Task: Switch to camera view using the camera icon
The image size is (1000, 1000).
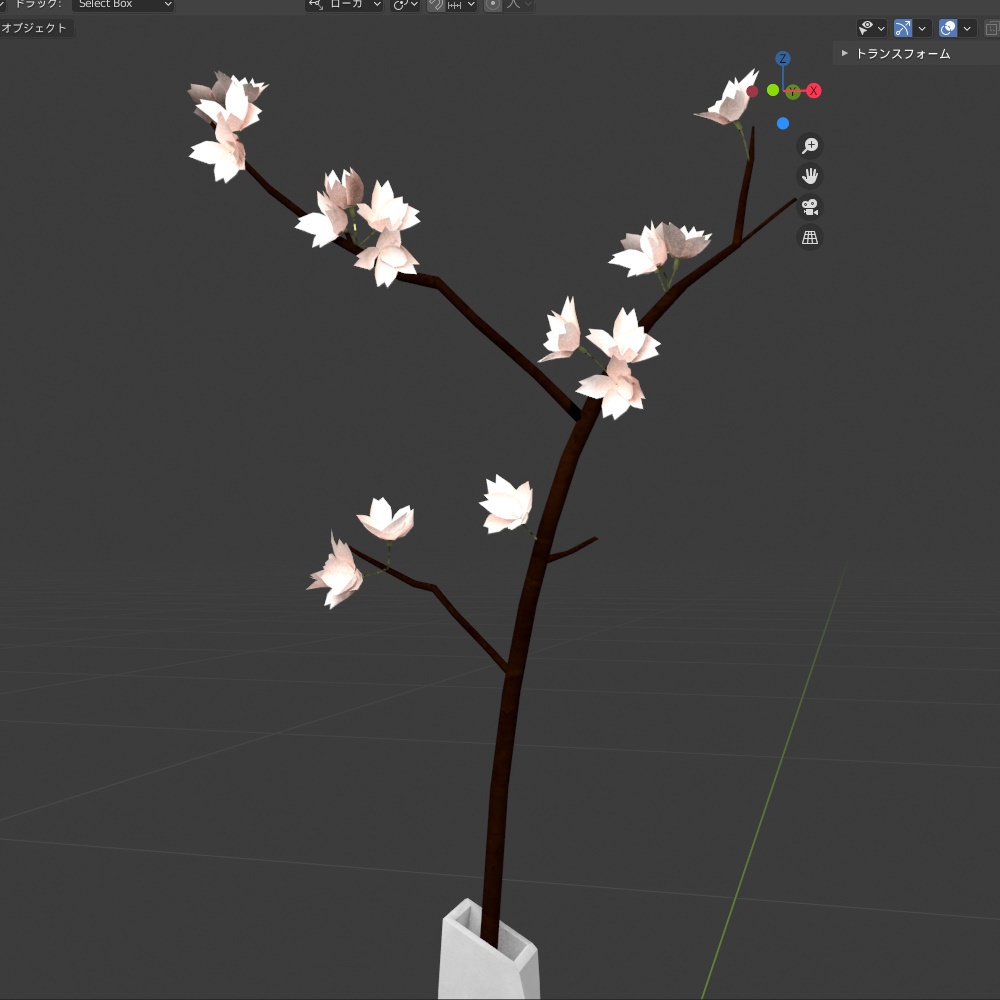Action: point(810,208)
